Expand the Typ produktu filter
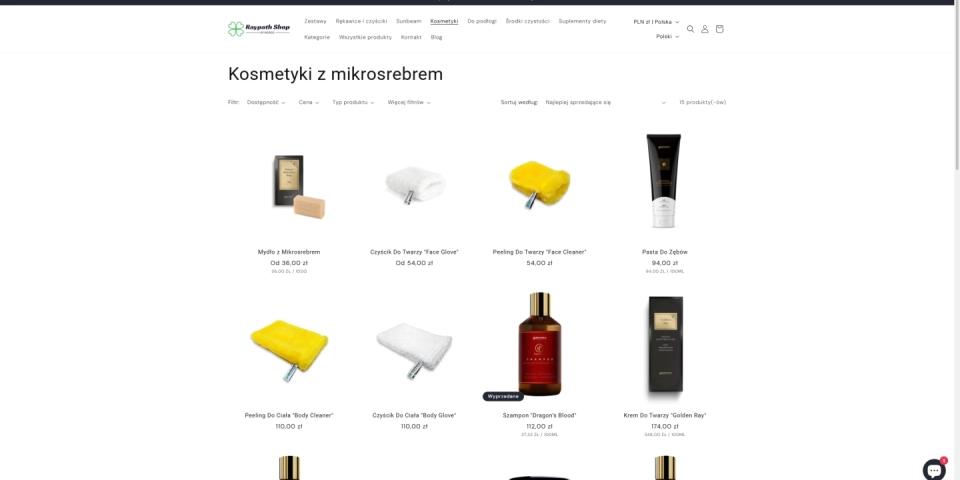 (353, 102)
